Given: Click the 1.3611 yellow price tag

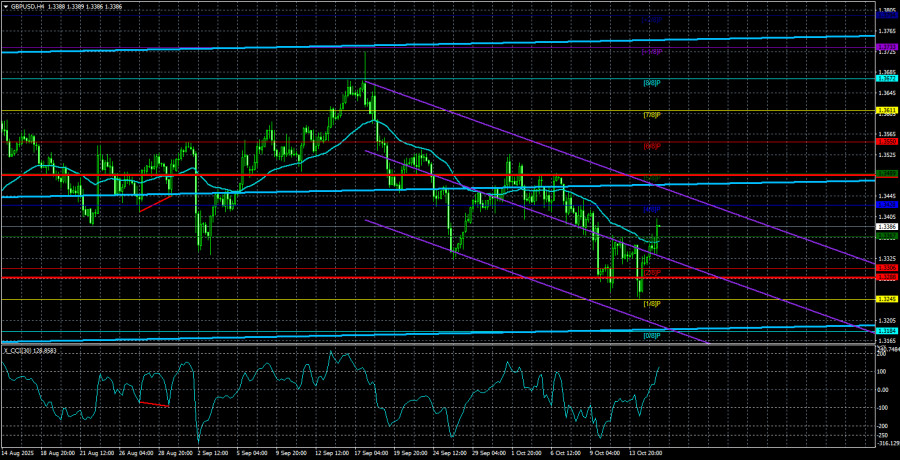Looking at the screenshot, I should 885,110.
